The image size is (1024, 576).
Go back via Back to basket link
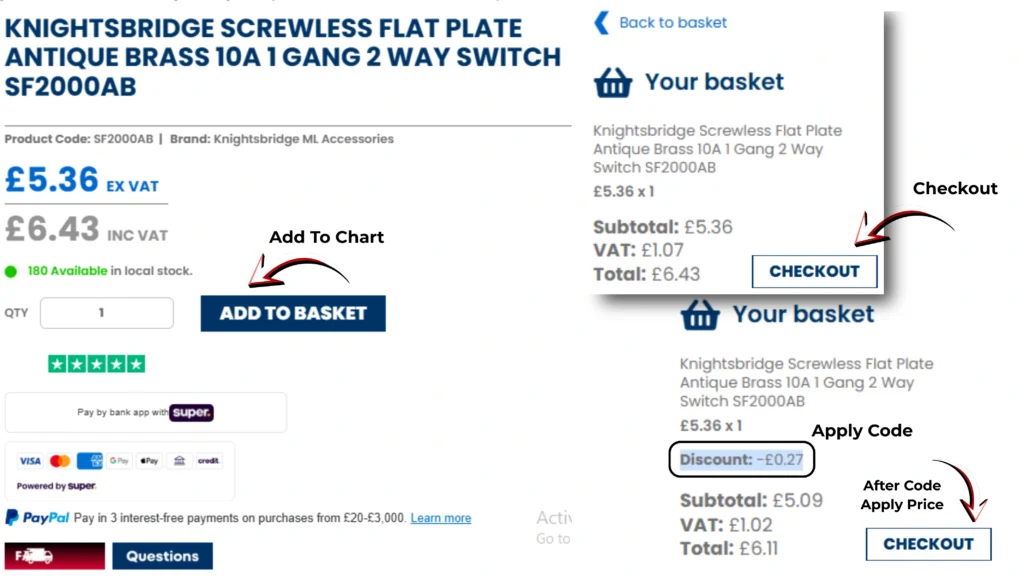[x=673, y=22]
